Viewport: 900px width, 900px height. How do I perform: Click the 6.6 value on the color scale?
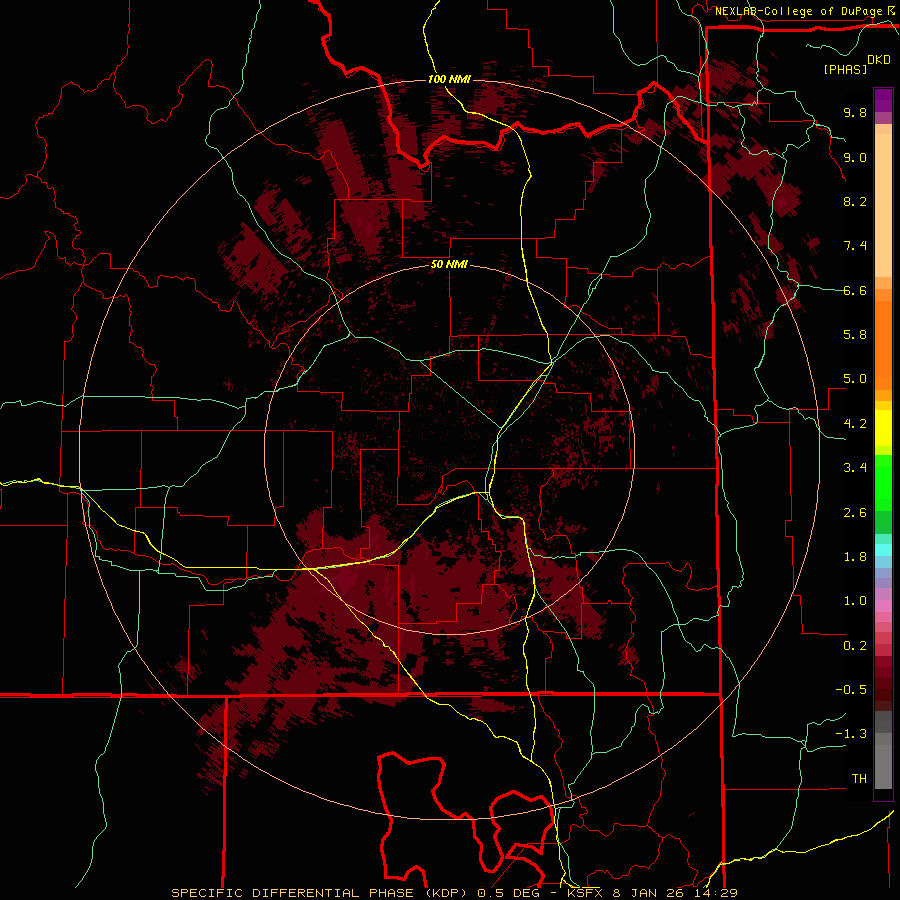tap(855, 290)
